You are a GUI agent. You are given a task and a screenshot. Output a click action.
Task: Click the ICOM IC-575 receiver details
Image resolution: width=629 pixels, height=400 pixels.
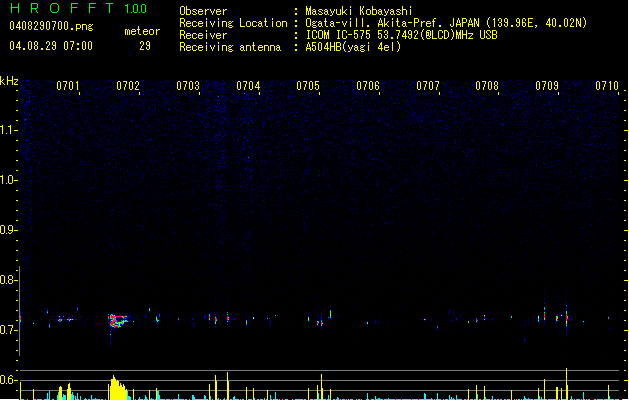[401, 35]
